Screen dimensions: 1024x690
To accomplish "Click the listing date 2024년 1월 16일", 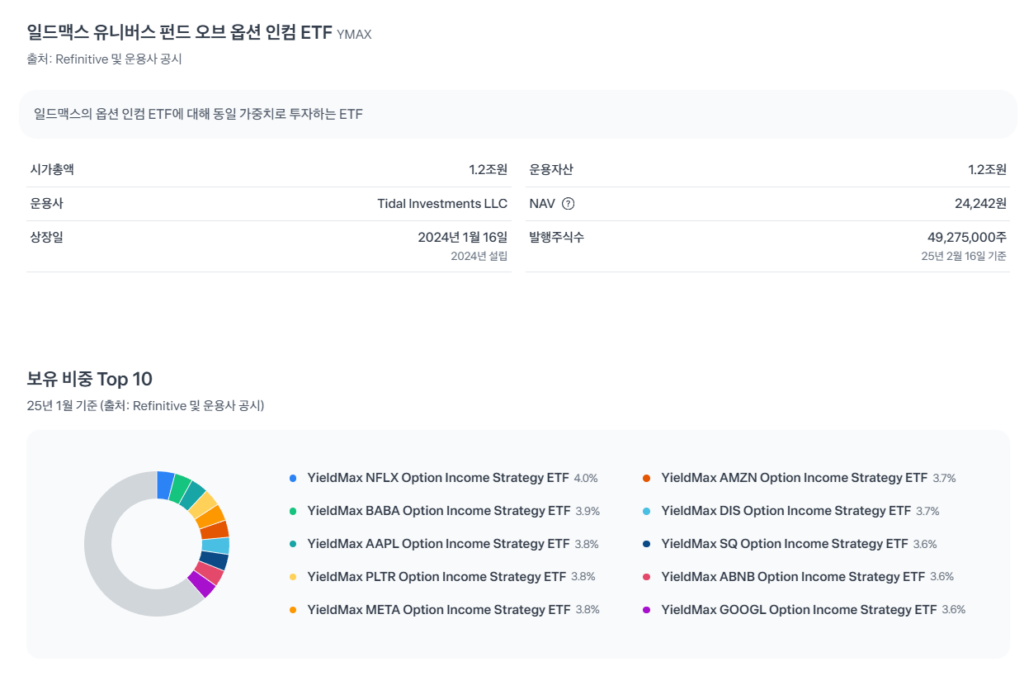I will point(462,238).
